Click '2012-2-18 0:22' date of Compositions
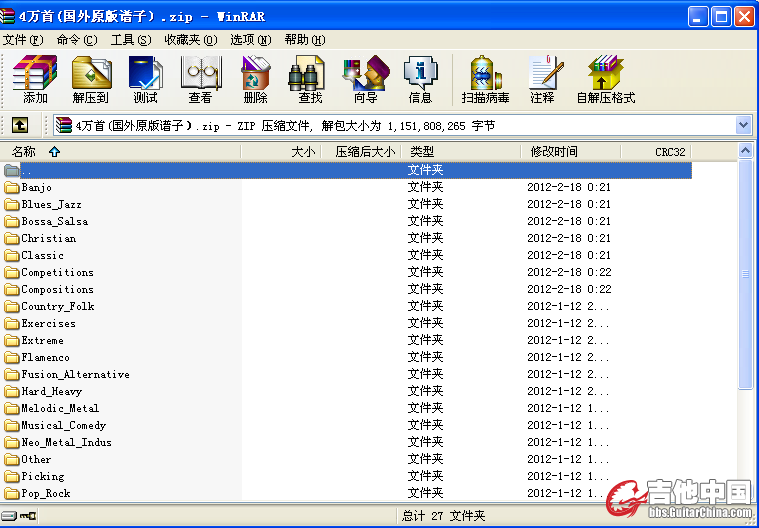The height and width of the screenshot is (528, 759). pos(569,289)
